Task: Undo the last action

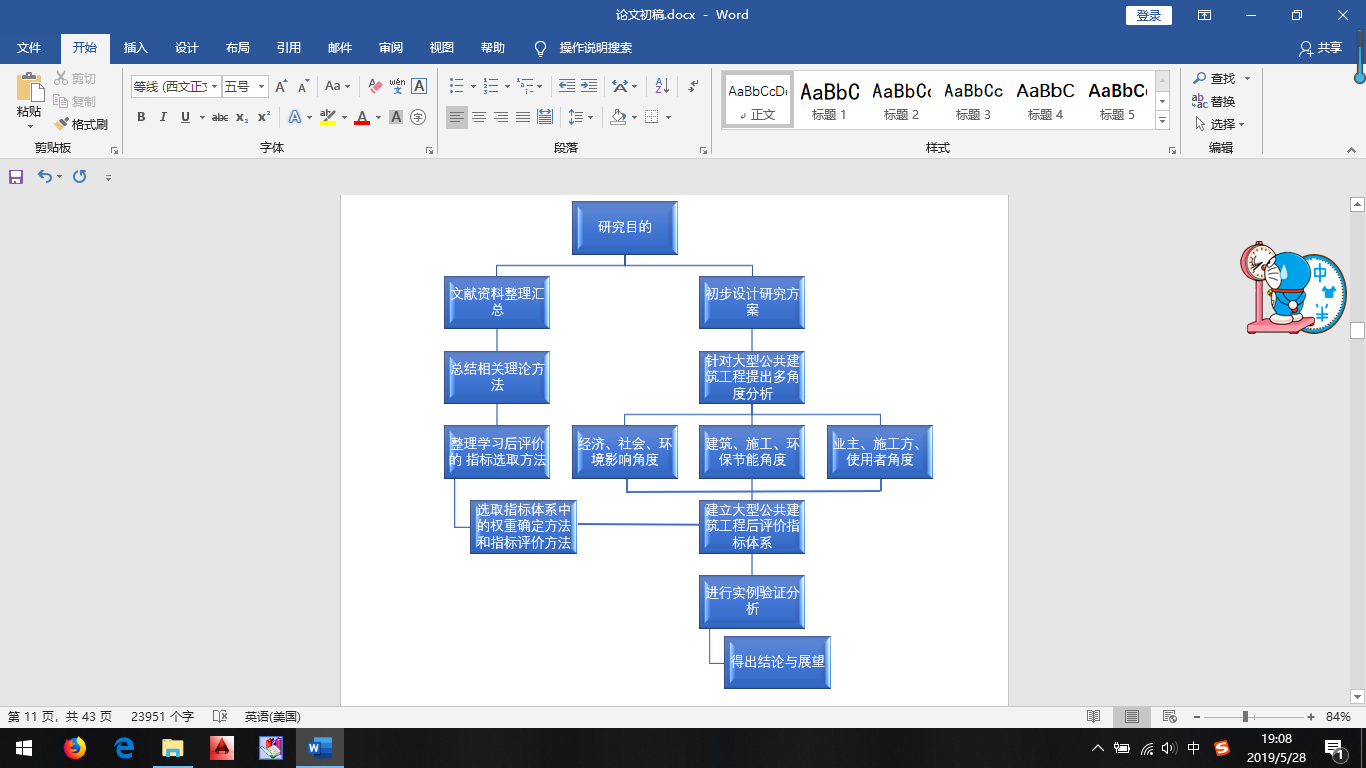Action: (44, 177)
